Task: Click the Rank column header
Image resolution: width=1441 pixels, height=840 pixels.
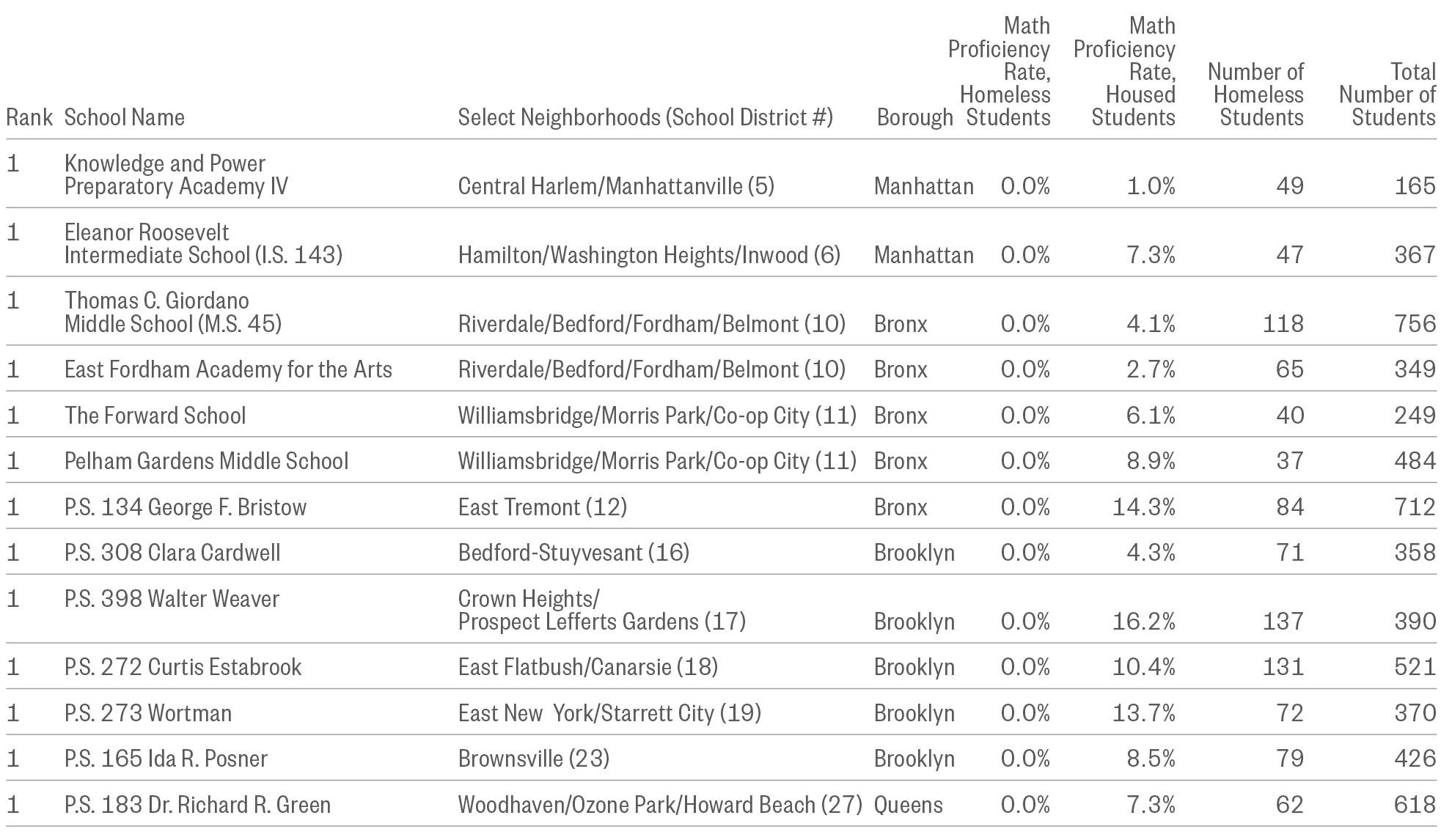Action: pyautogui.click(x=29, y=117)
